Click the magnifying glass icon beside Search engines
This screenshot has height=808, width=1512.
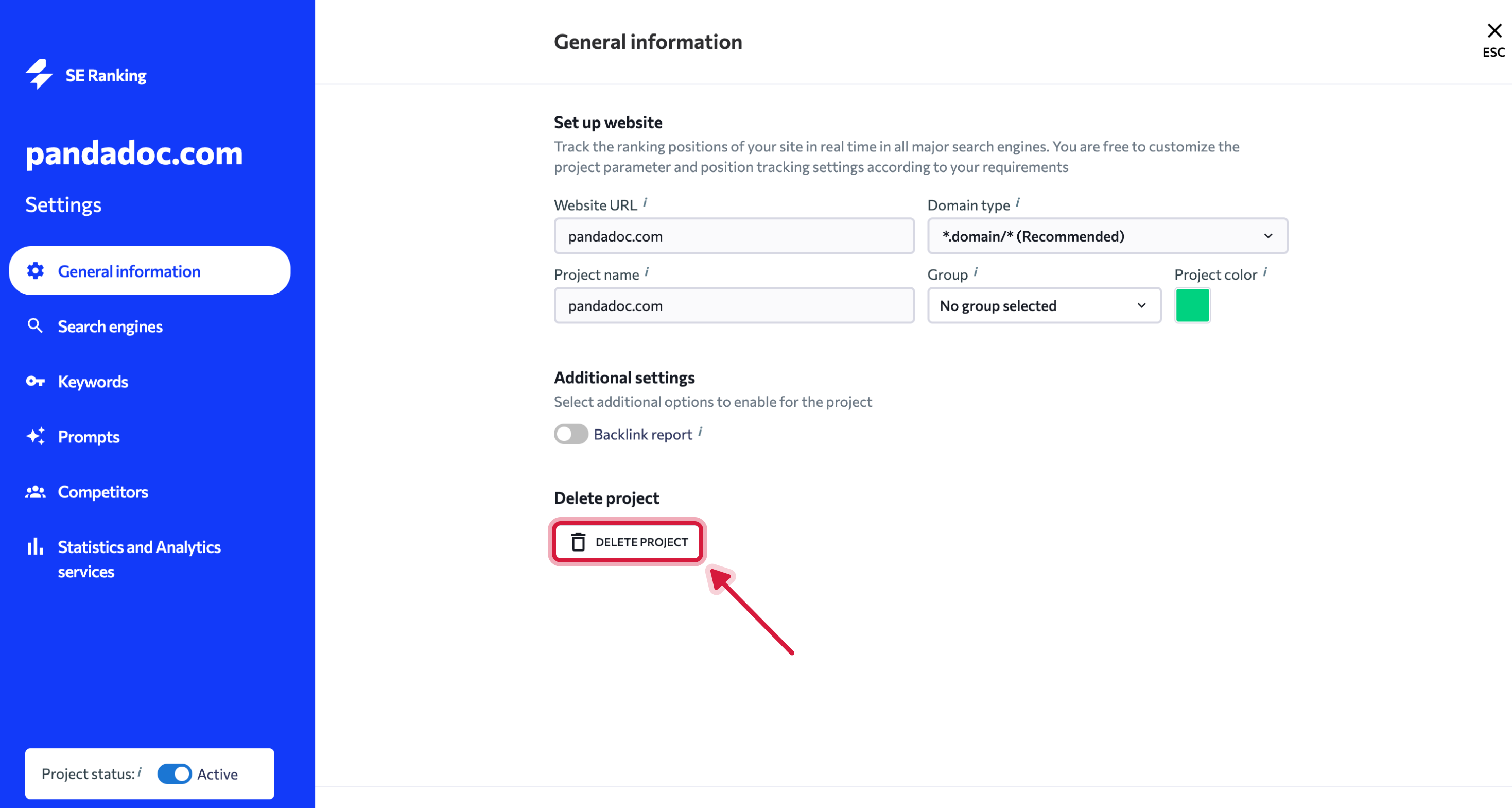[35, 326]
